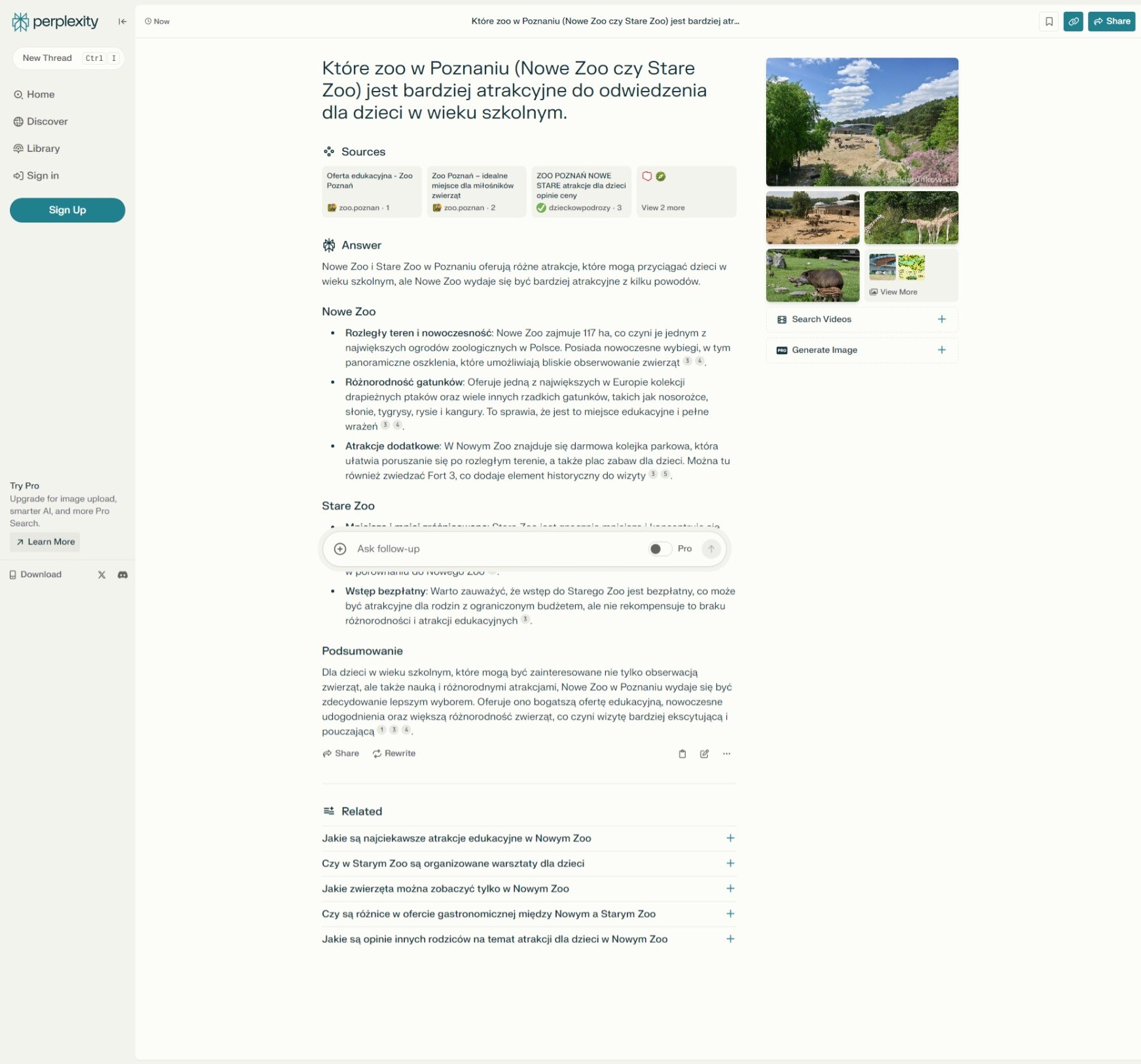Open the tapir thumbnail image

pos(813,275)
